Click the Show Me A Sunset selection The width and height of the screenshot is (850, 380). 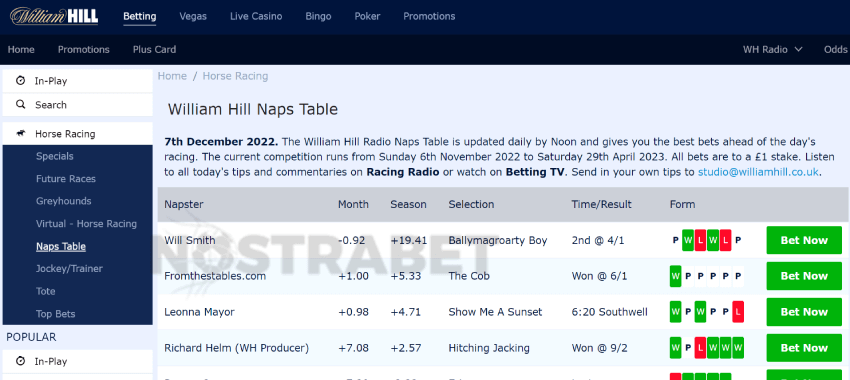[495, 312]
